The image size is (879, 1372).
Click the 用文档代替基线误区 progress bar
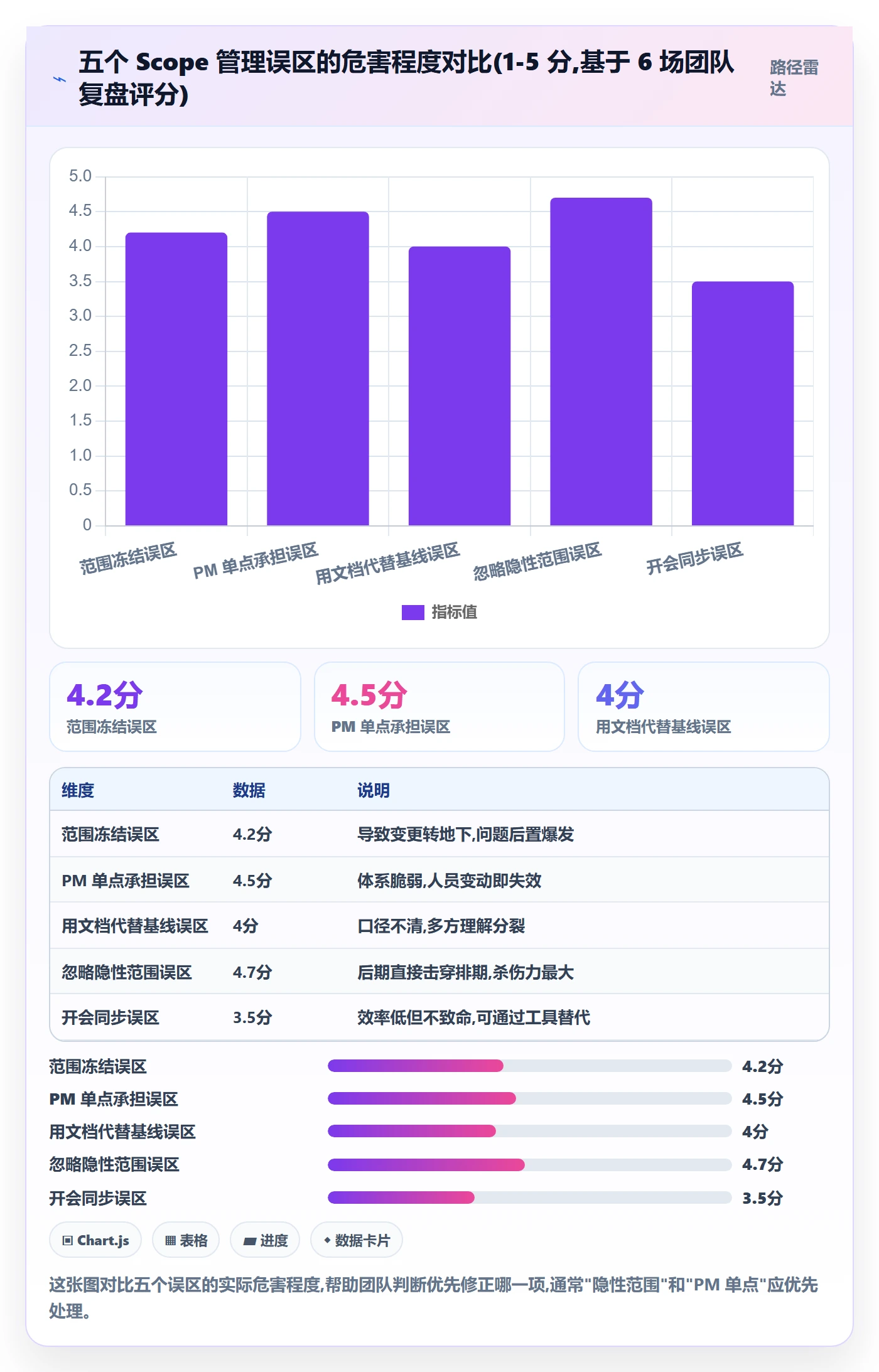pos(529,1131)
